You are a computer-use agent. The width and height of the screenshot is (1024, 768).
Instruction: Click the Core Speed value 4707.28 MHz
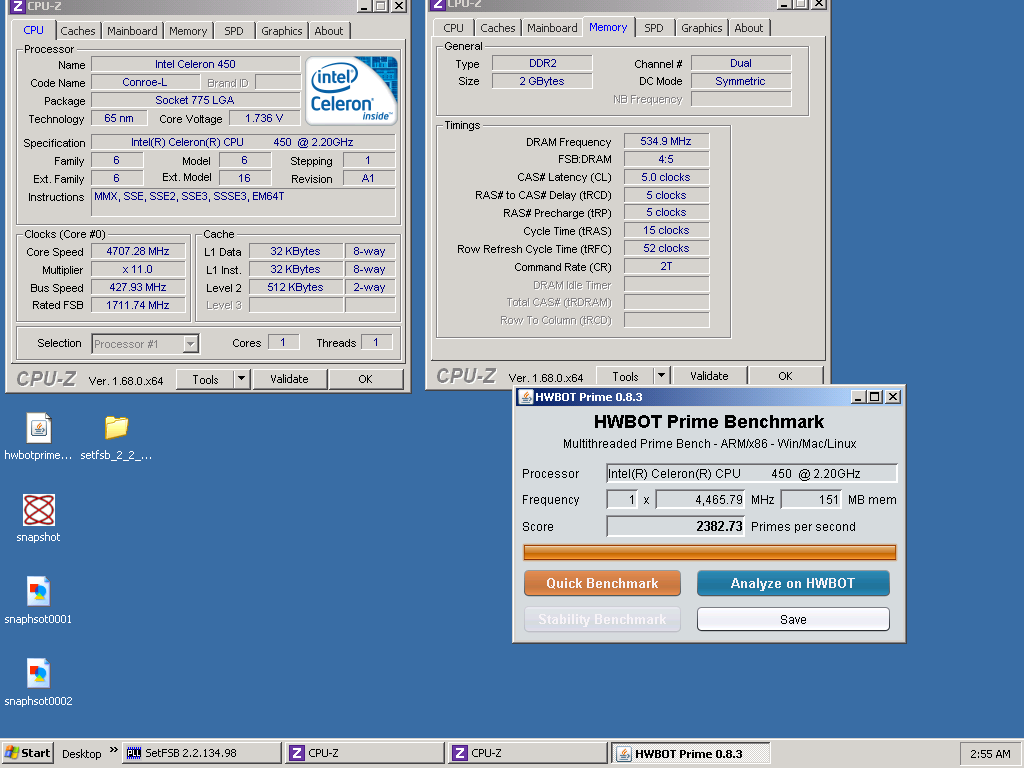point(138,251)
